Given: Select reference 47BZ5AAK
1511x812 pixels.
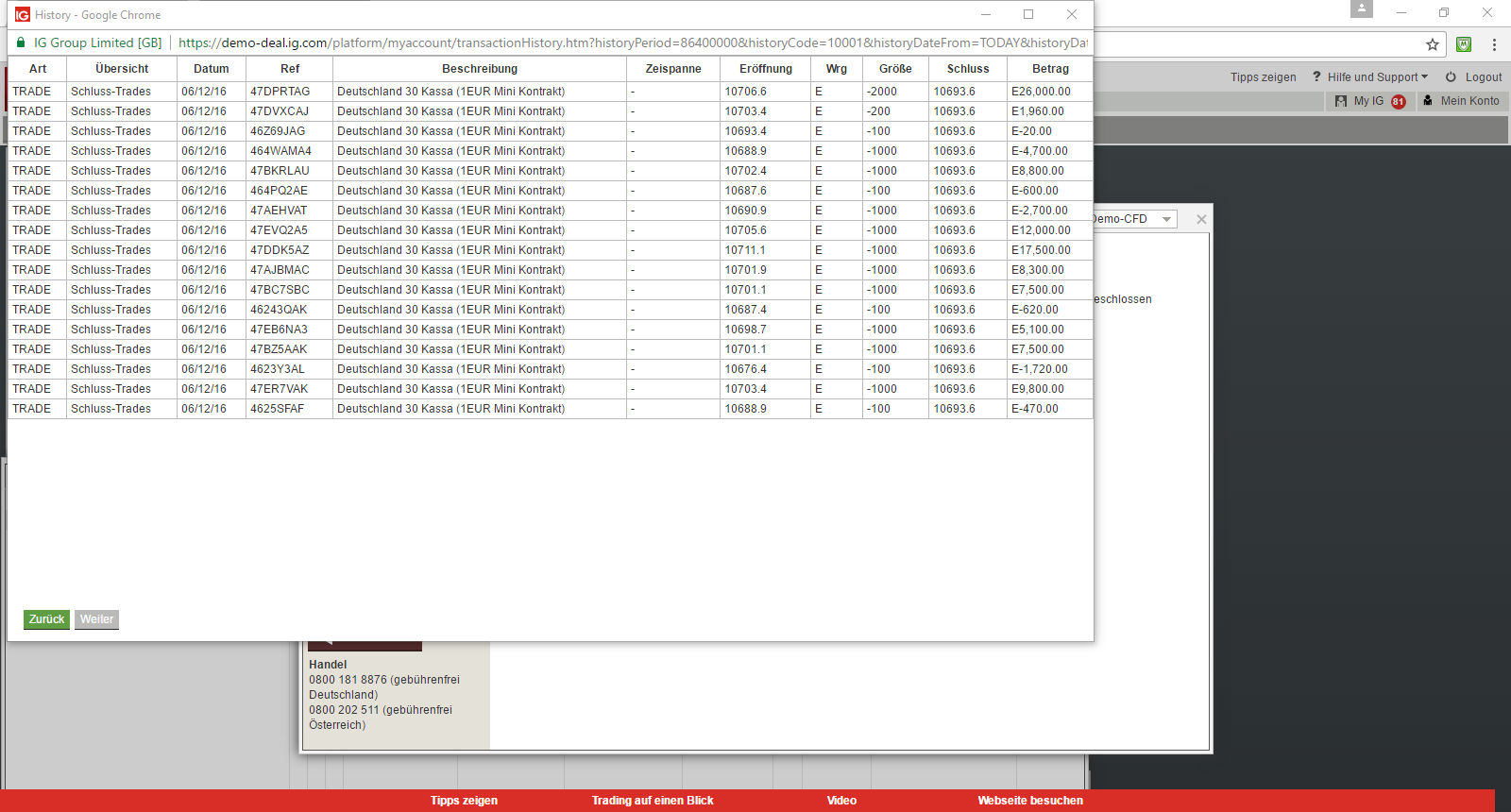Looking at the screenshot, I should pyautogui.click(x=279, y=349).
